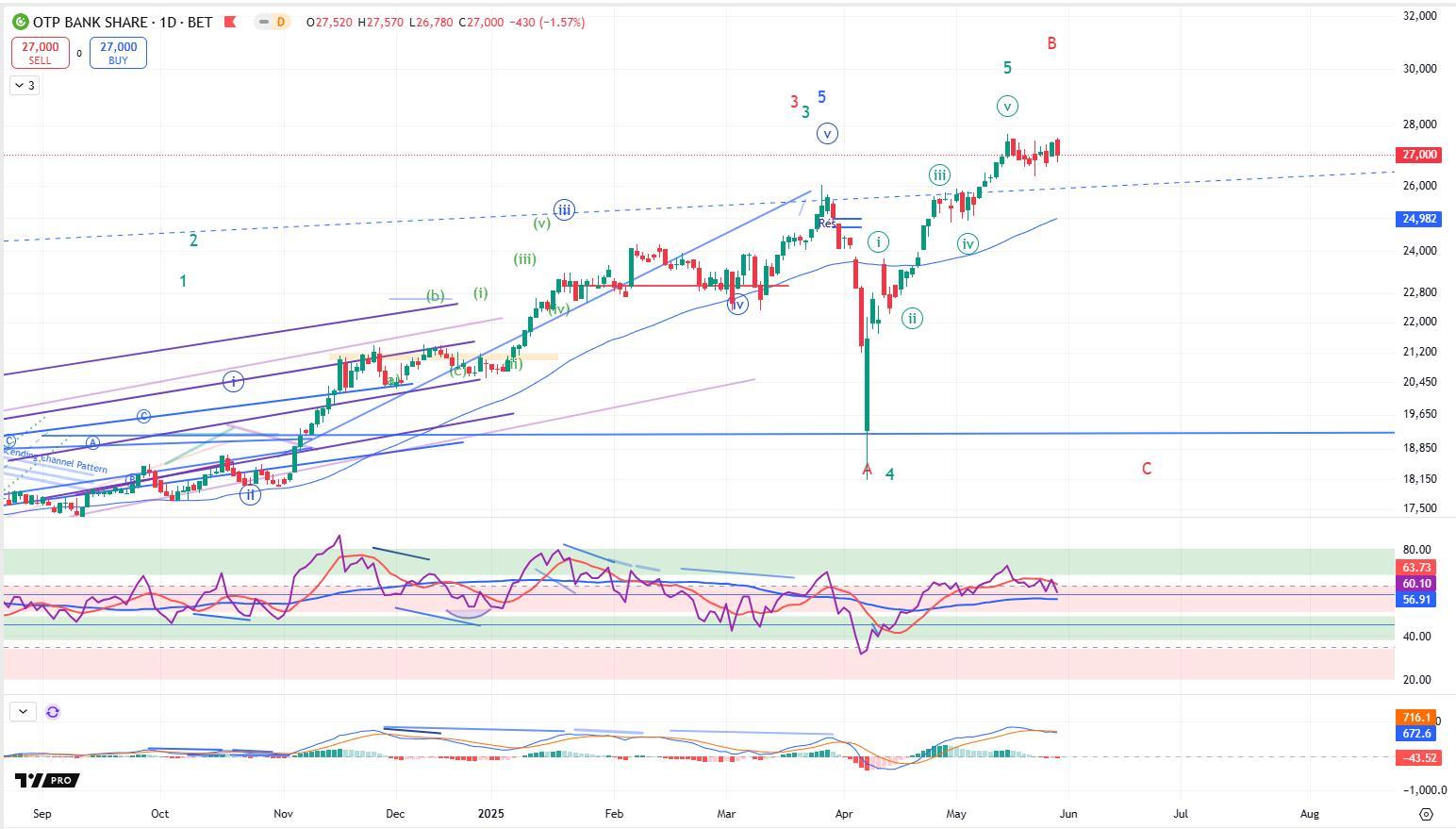The height and width of the screenshot is (829, 1456).
Task: Click the L26,780 low value in header
Action: [431, 22]
